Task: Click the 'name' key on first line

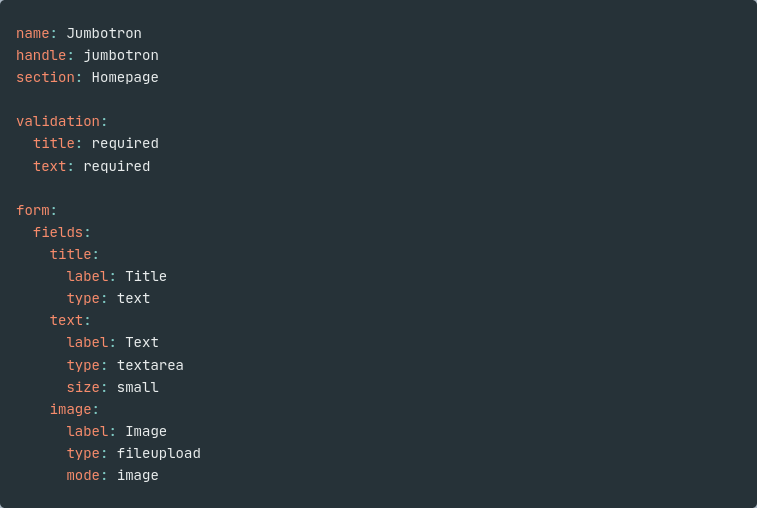Action: point(33,33)
